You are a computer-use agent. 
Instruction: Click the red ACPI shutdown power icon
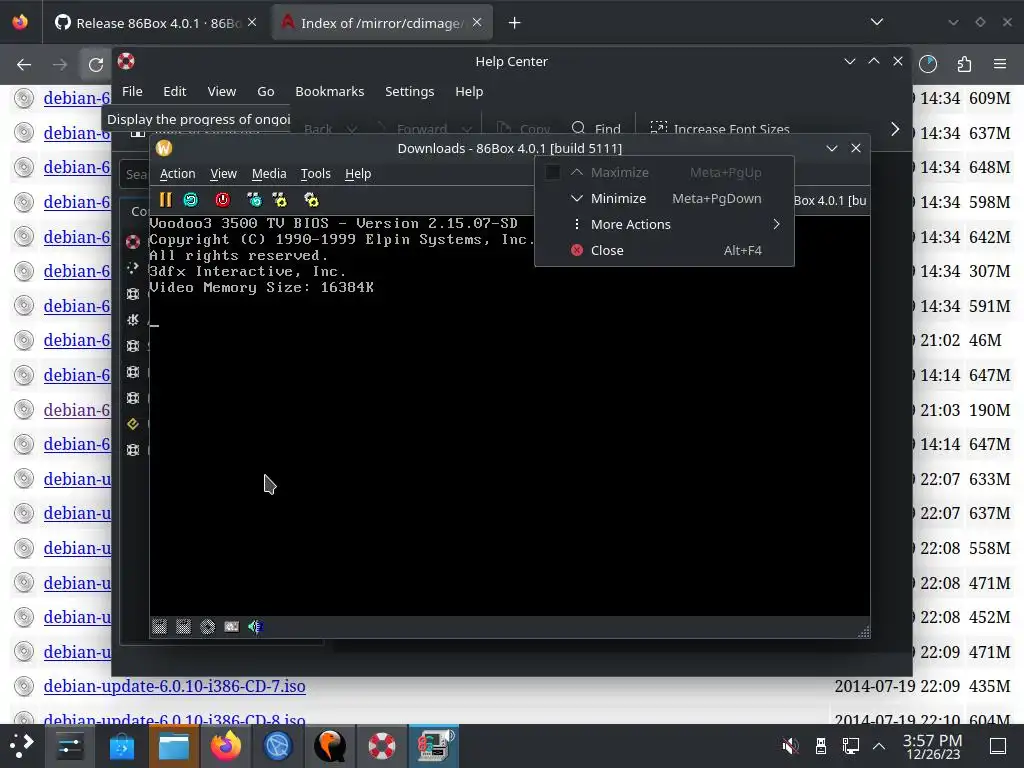(x=223, y=200)
